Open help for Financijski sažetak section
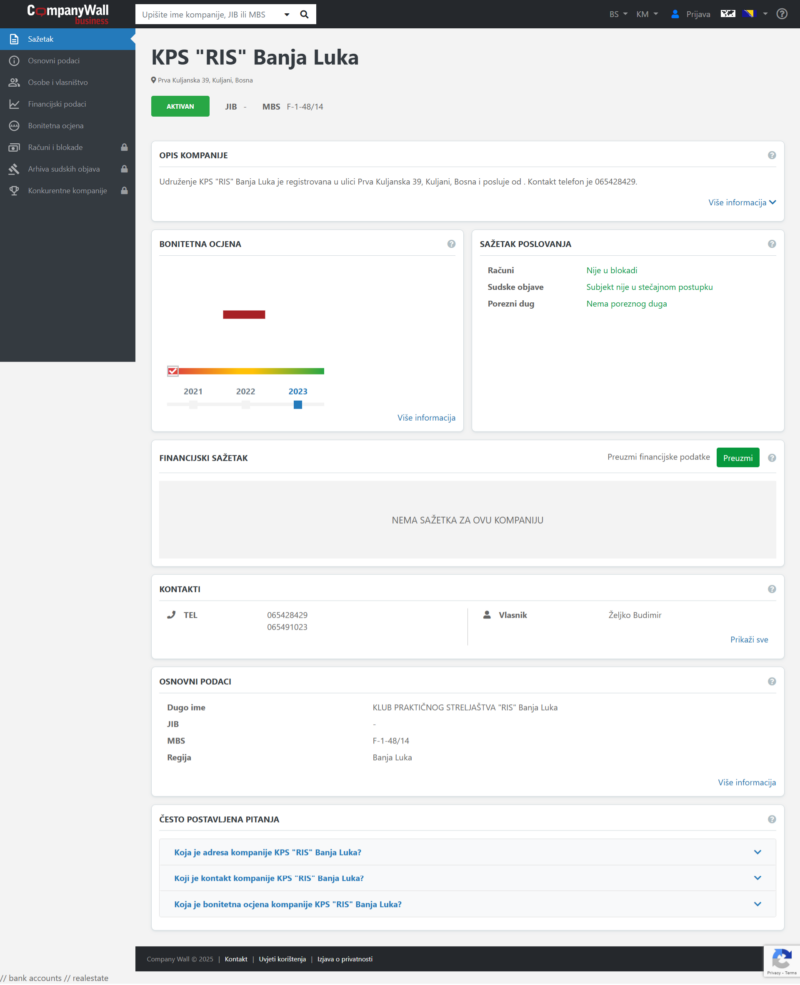Screen dimensions: 800x985 pyautogui.click(x=772, y=458)
